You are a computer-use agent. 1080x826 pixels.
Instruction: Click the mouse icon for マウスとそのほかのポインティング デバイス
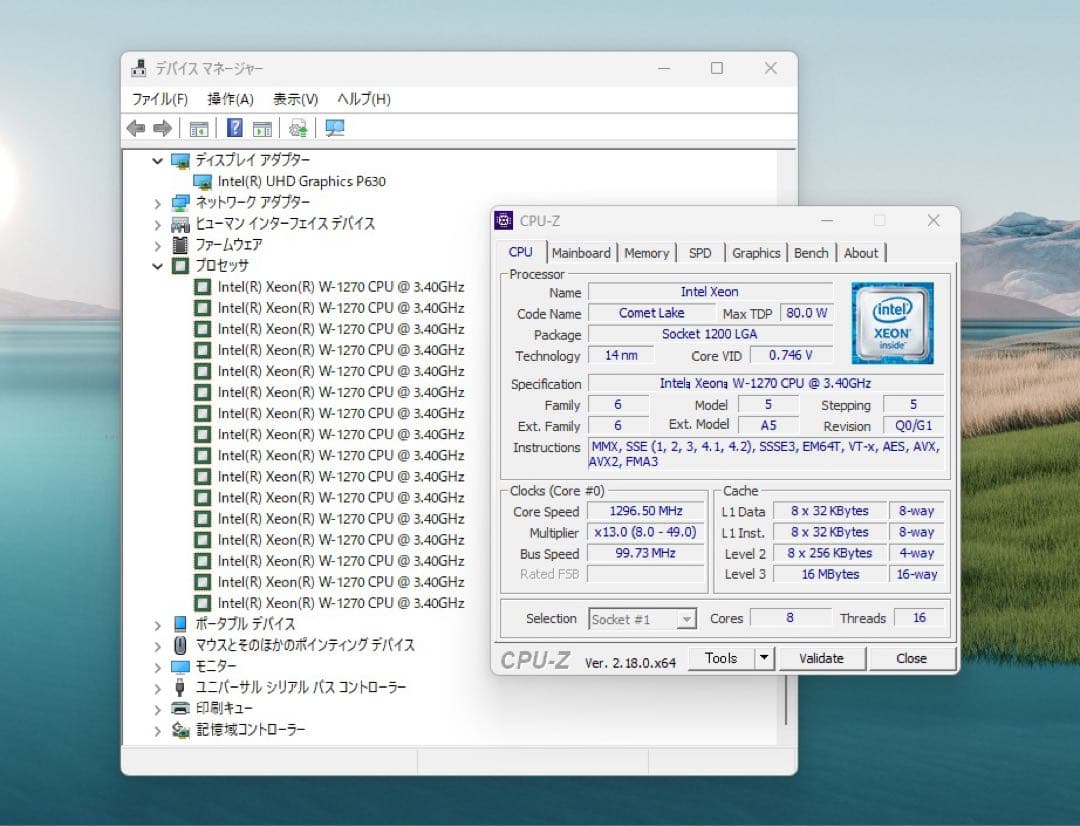pyautogui.click(x=180, y=646)
